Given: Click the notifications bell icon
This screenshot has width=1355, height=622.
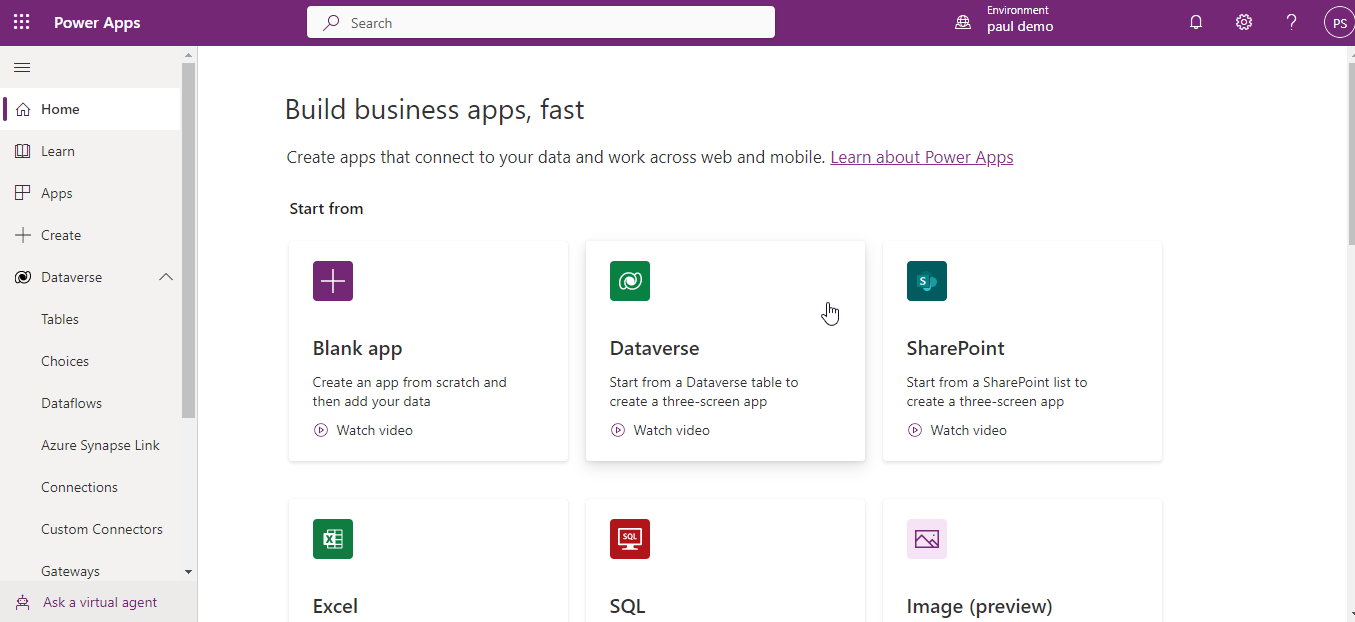Looking at the screenshot, I should 1195,22.
